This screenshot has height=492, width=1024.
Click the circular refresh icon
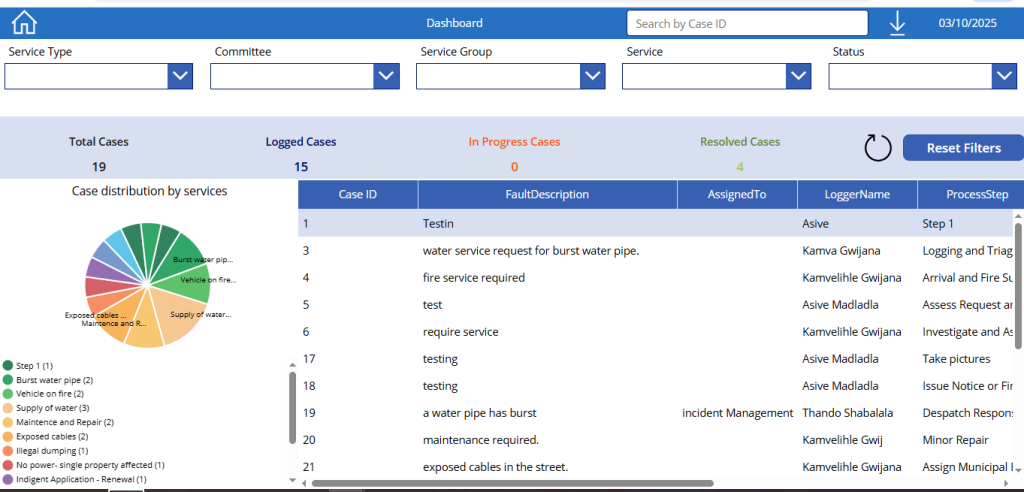[877, 148]
